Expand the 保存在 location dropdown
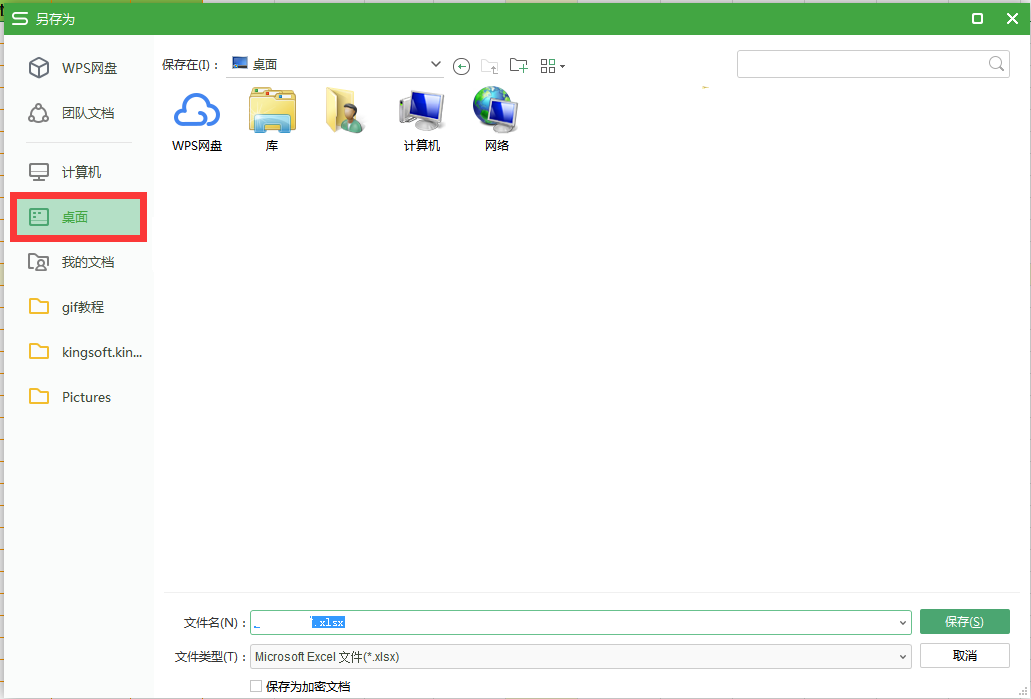Viewport: 1031px width, 699px height. [x=436, y=64]
